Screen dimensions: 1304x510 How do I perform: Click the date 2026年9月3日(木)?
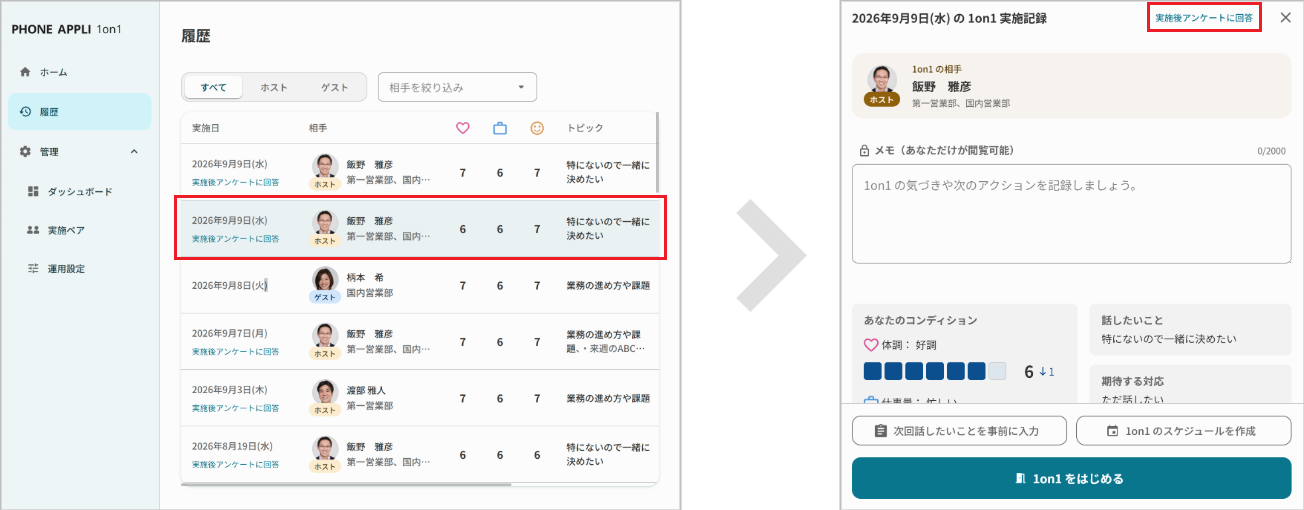[x=229, y=391]
